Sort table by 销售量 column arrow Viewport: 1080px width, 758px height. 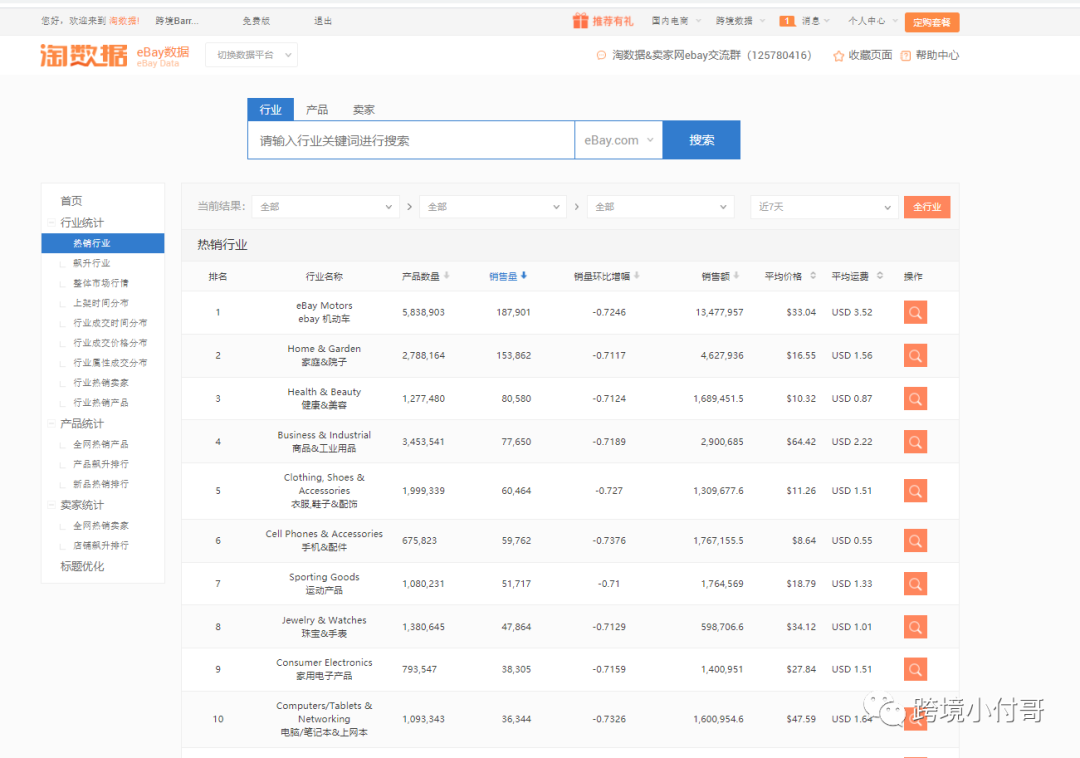[524, 276]
